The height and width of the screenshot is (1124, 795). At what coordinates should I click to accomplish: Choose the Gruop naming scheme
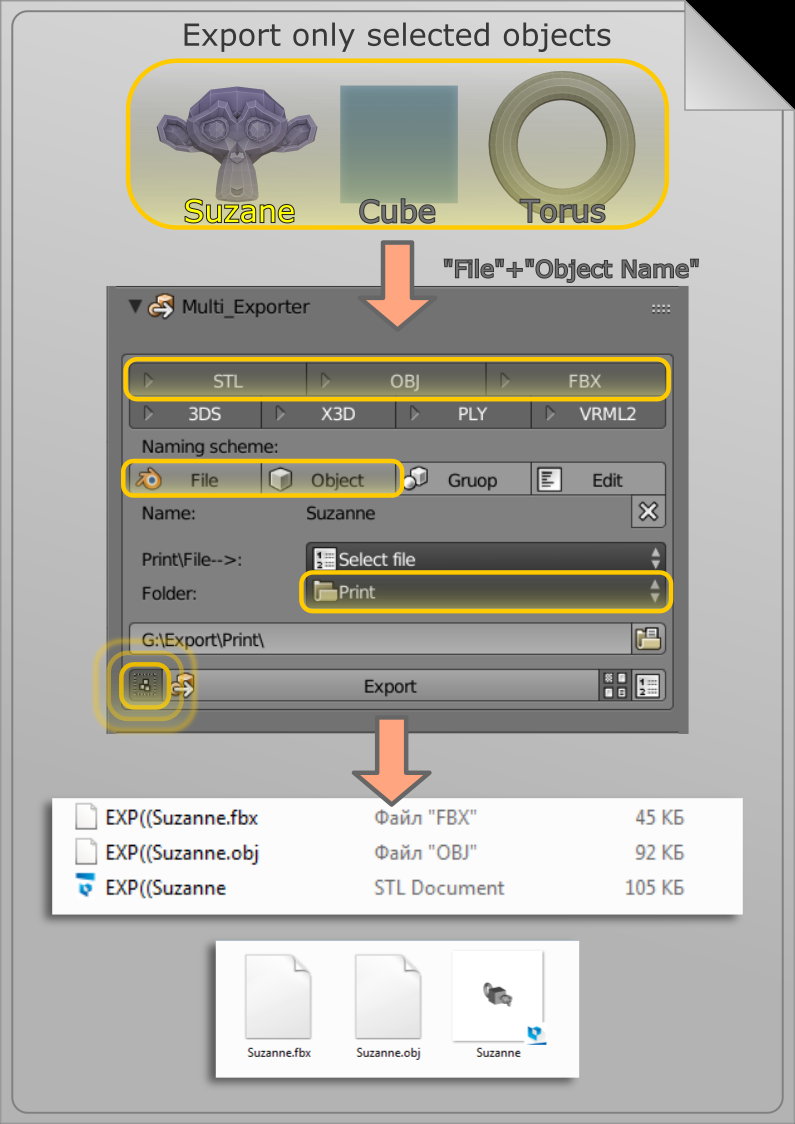click(464, 480)
